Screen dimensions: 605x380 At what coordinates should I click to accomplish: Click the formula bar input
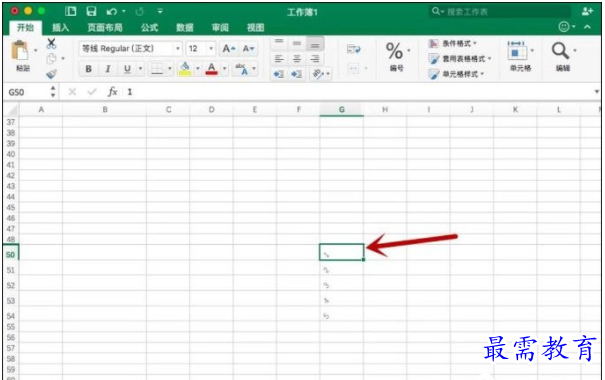click(x=359, y=92)
